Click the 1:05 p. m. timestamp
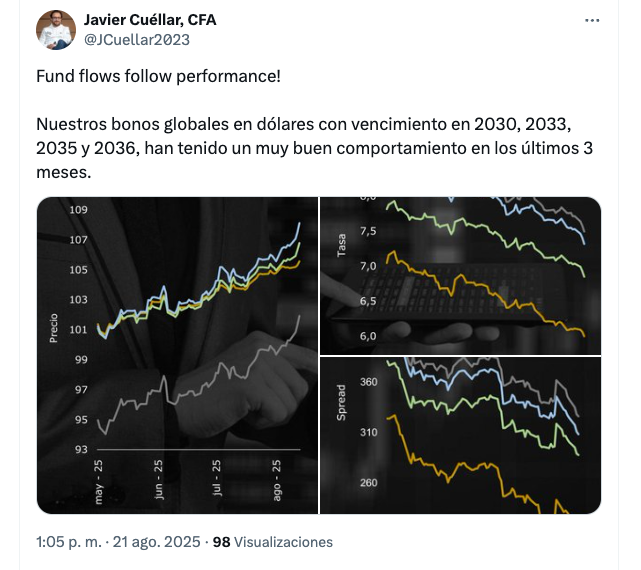The height and width of the screenshot is (570, 641). pos(70,542)
